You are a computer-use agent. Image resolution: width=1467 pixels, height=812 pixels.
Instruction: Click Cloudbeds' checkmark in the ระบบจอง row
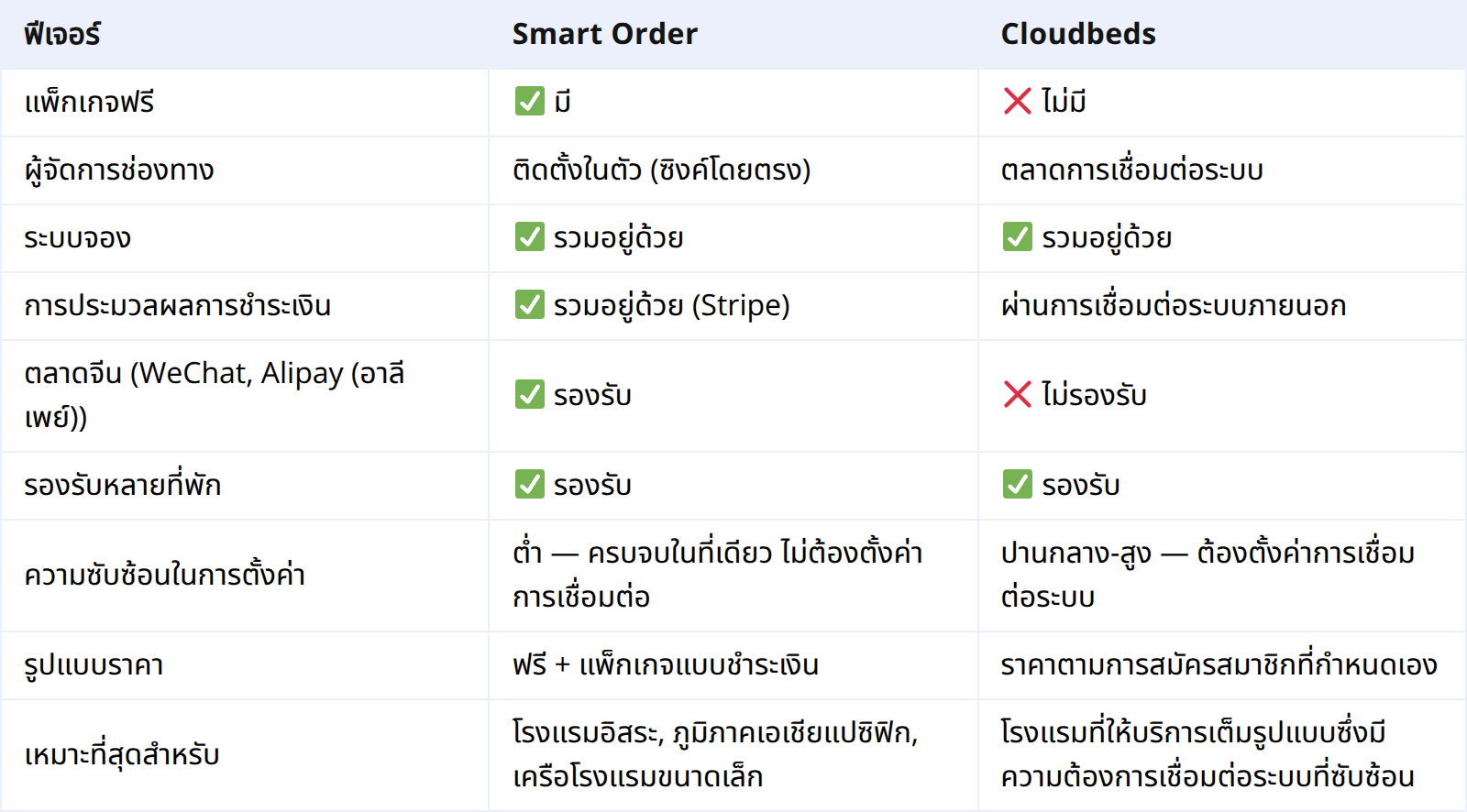(x=1018, y=236)
